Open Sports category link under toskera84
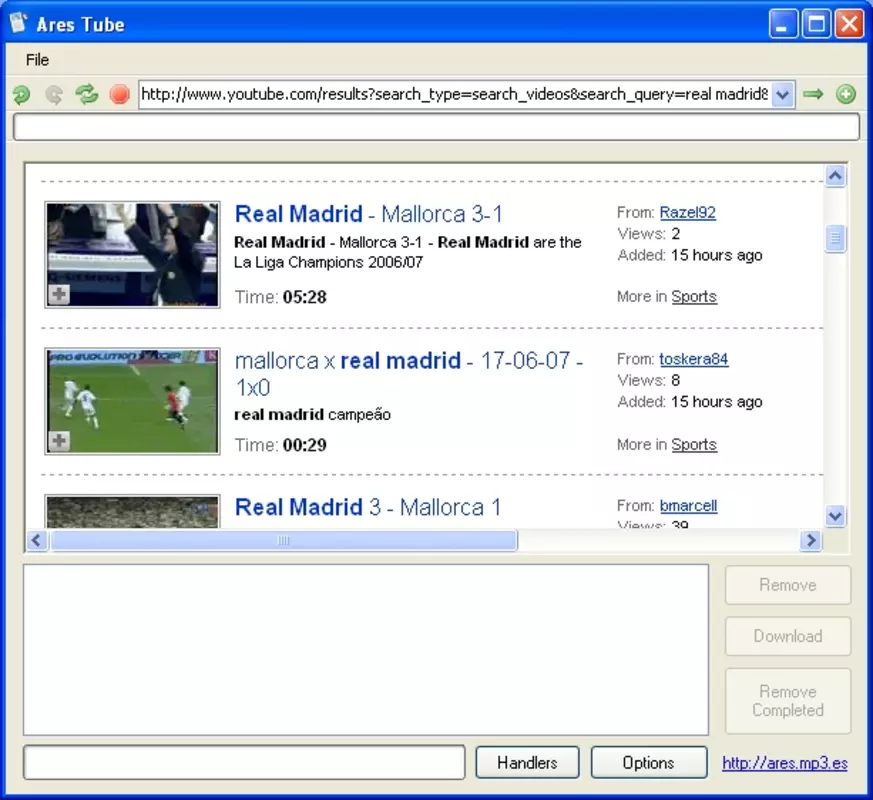873x800 pixels. coord(694,444)
